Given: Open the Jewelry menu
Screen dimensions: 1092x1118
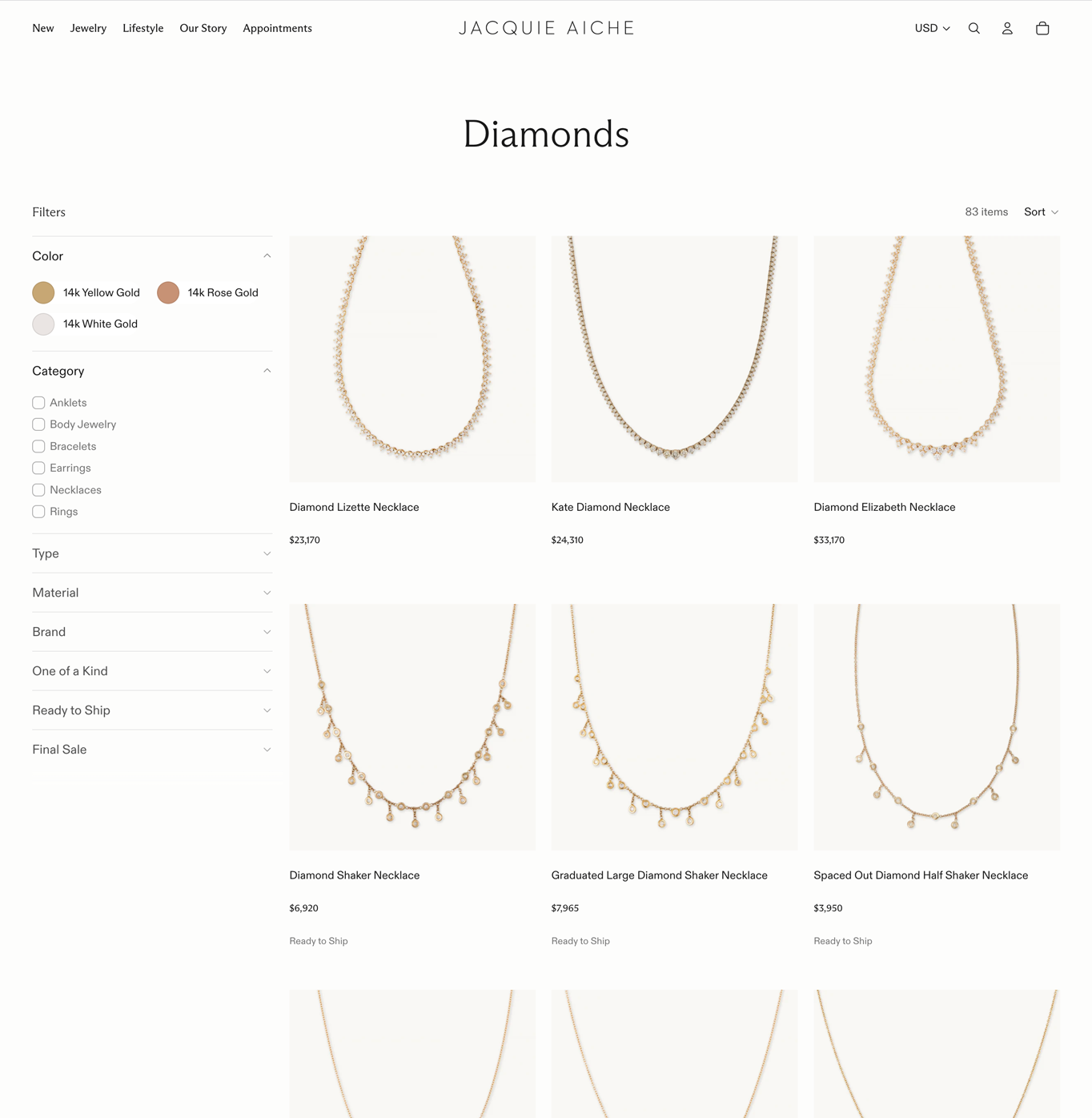Looking at the screenshot, I should pyautogui.click(x=88, y=28).
